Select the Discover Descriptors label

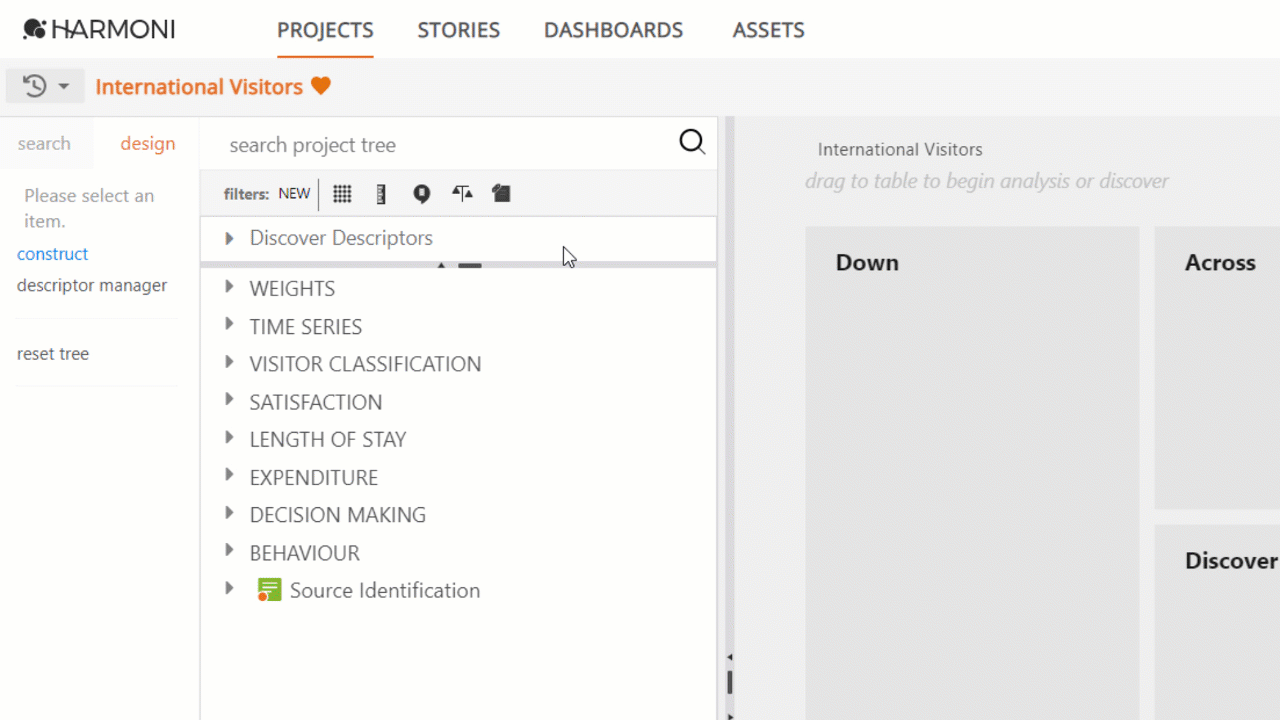(x=341, y=238)
